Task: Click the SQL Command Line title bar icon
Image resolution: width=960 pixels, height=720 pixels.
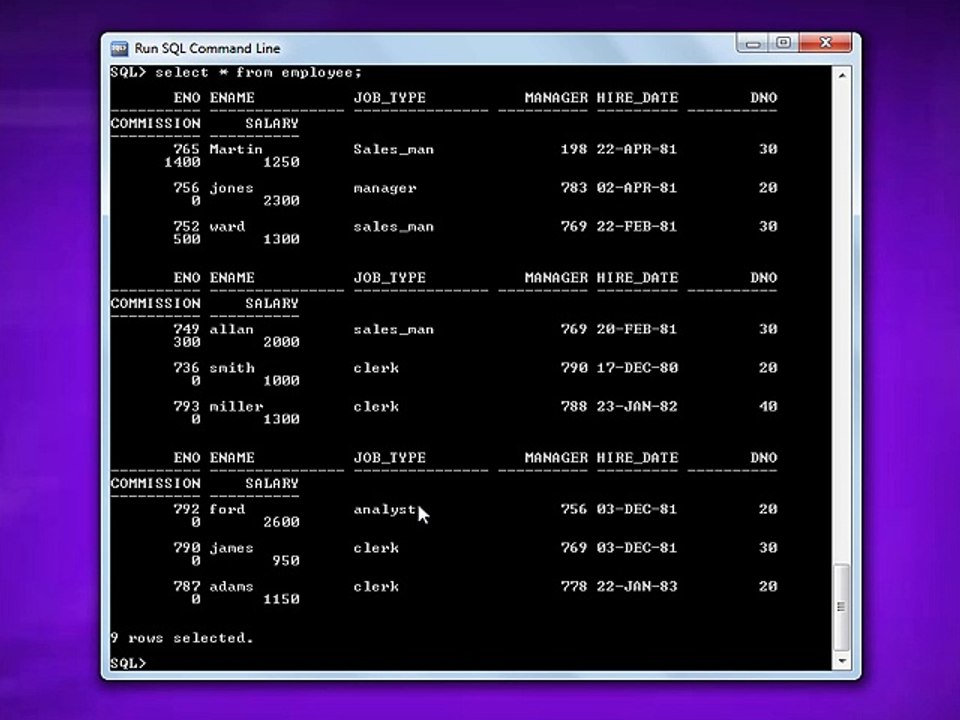Action: [119, 48]
